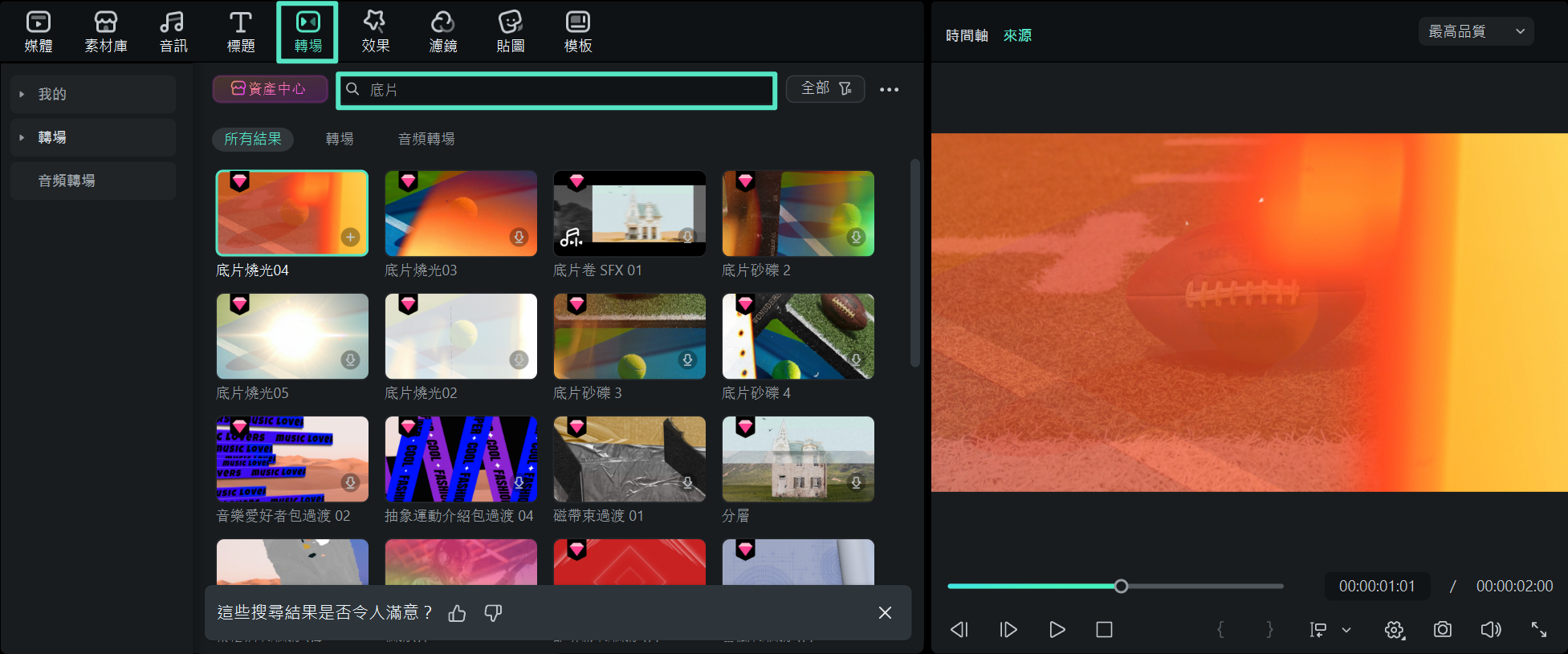The width and height of the screenshot is (1568, 654).
Task: Open the 效果 effects panel
Action: pyautogui.click(x=375, y=32)
